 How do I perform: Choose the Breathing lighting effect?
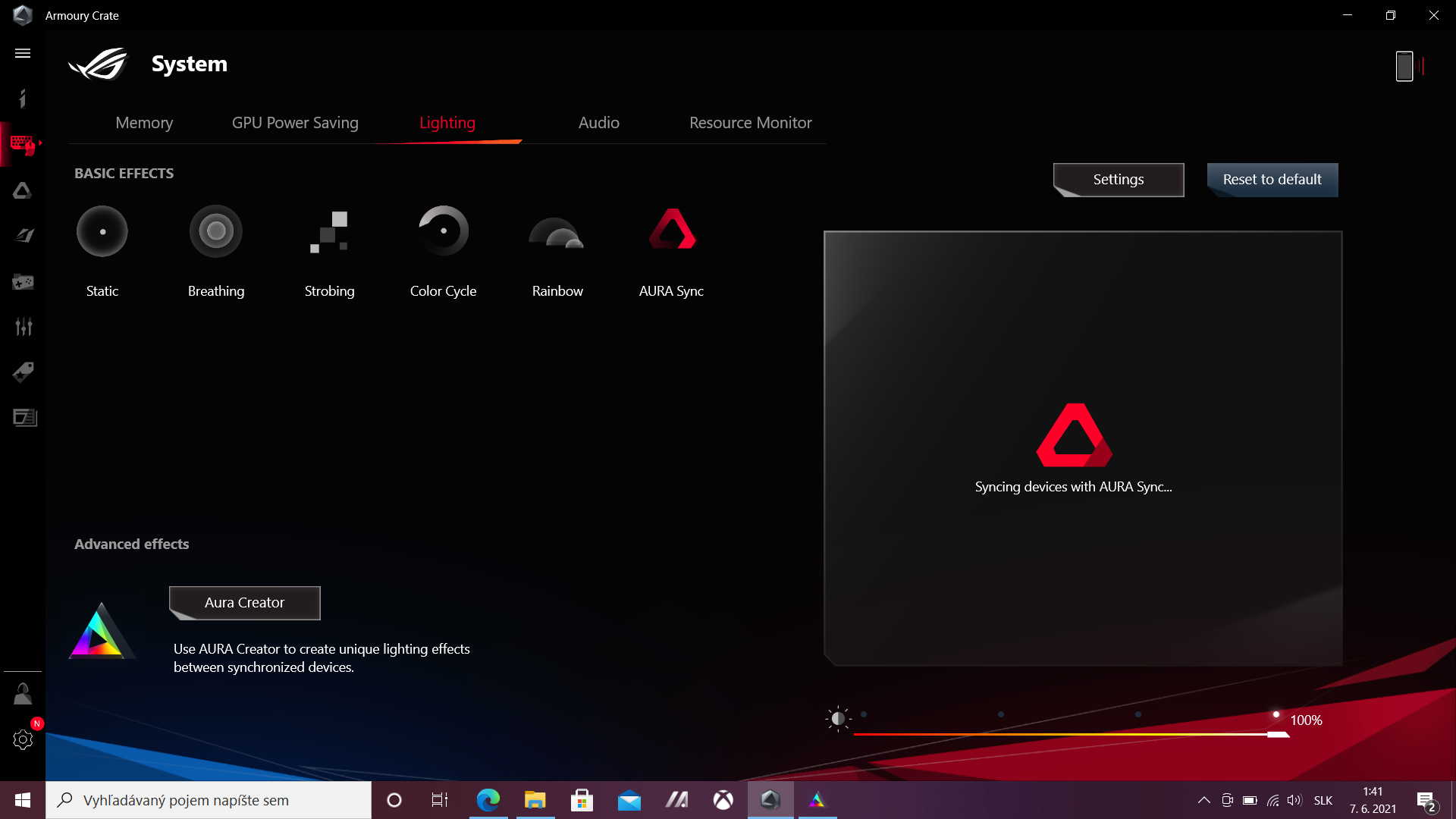(x=216, y=231)
